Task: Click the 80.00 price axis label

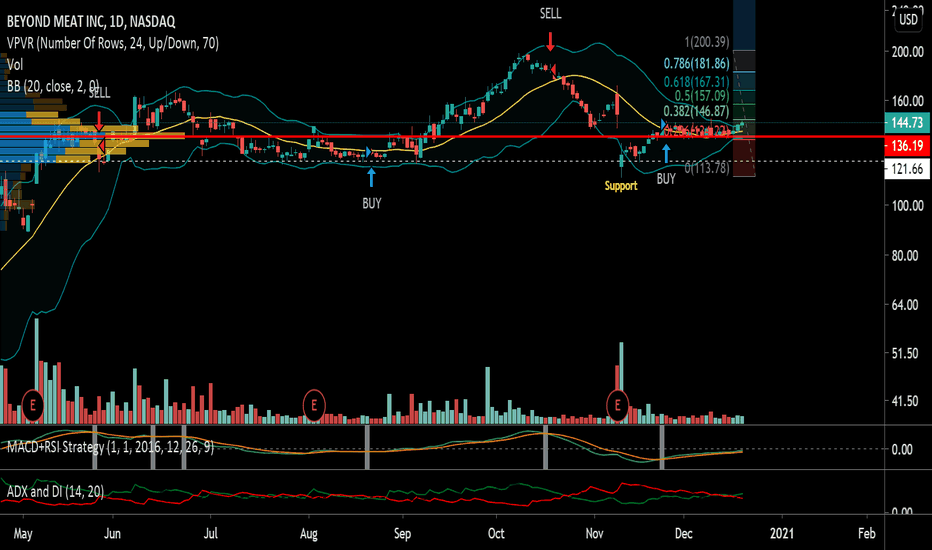Action: [x=905, y=255]
